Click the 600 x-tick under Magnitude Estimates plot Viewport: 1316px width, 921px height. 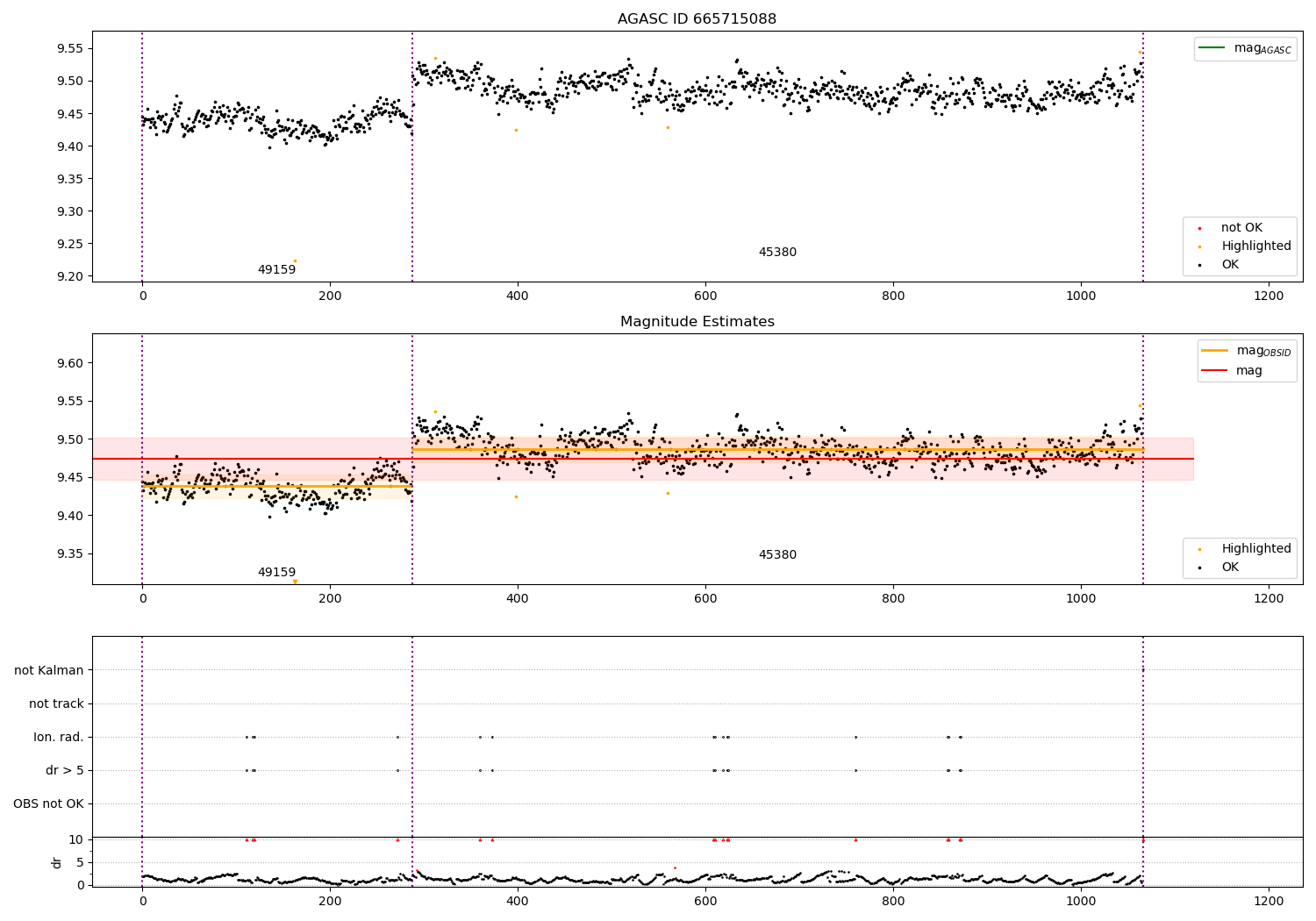pyautogui.click(x=705, y=598)
